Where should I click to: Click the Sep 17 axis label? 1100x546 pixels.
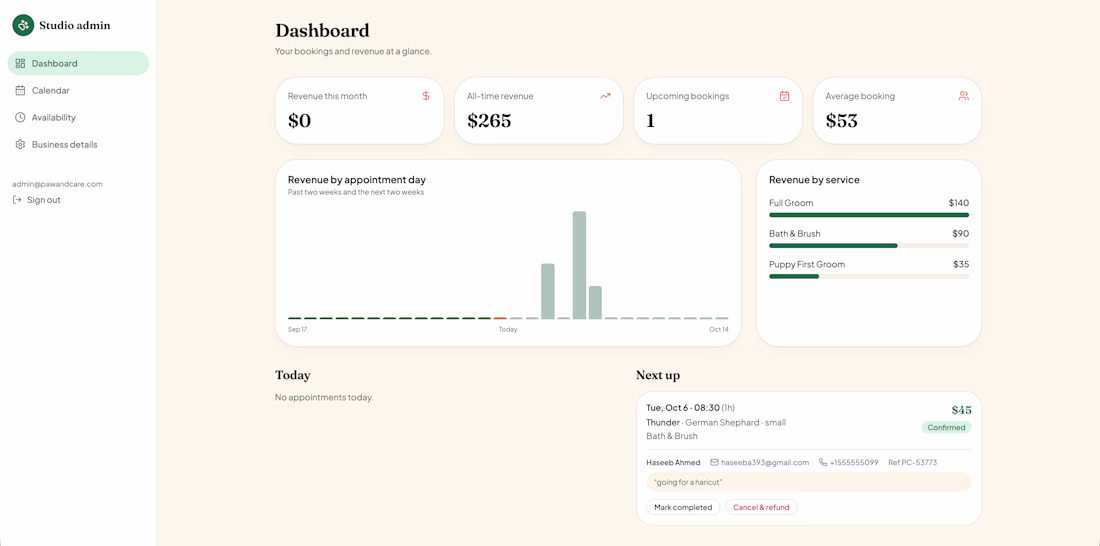click(297, 329)
